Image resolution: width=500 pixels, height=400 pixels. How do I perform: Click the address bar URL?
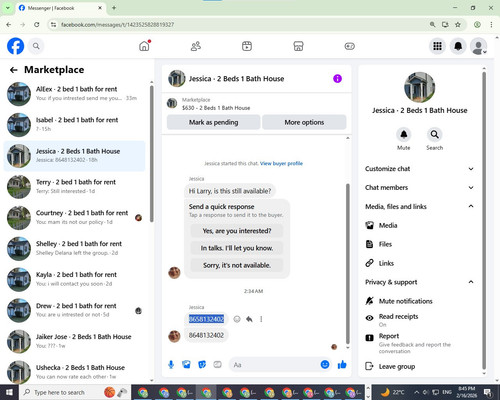117,25
